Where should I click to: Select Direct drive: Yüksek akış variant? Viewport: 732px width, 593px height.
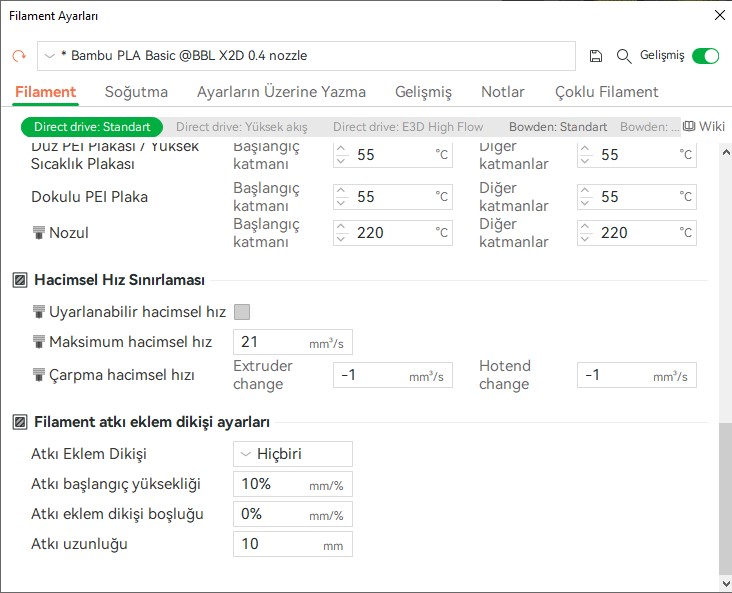click(x=242, y=127)
